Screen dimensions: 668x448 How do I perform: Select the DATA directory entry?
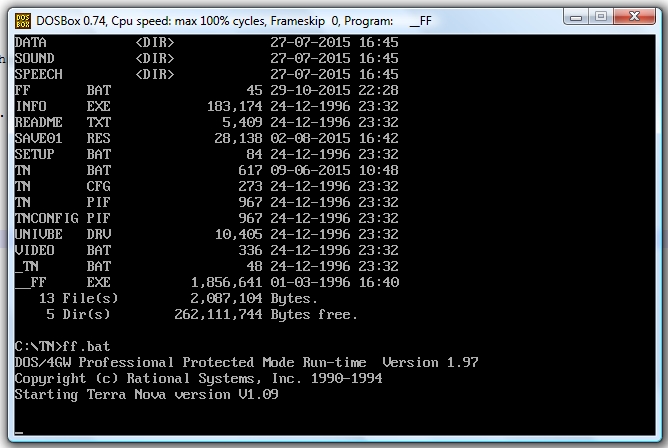click(x=207, y=43)
